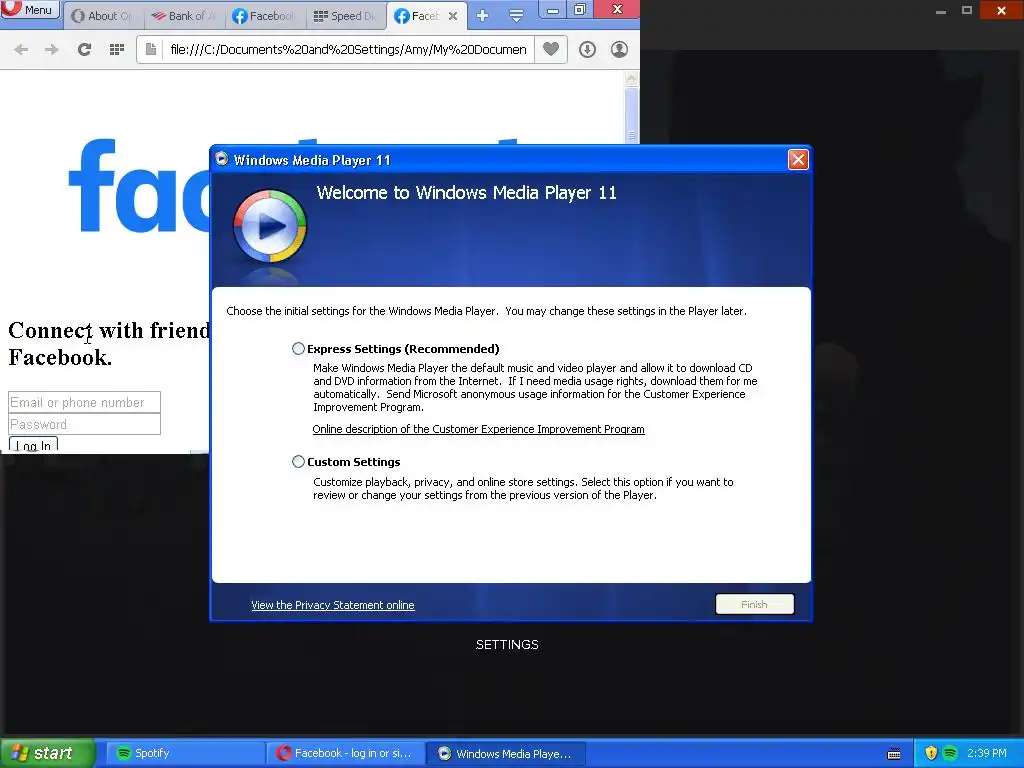Close the Windows Media Player 11 dialog
This screenshot has width=1024, height=768.
click(x=798, y=159)
